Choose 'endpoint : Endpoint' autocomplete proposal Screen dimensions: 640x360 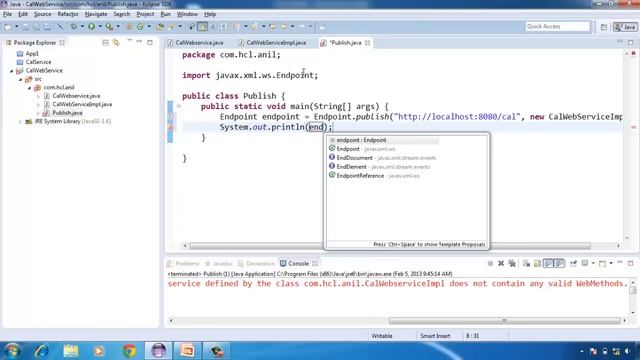(384, 140)
